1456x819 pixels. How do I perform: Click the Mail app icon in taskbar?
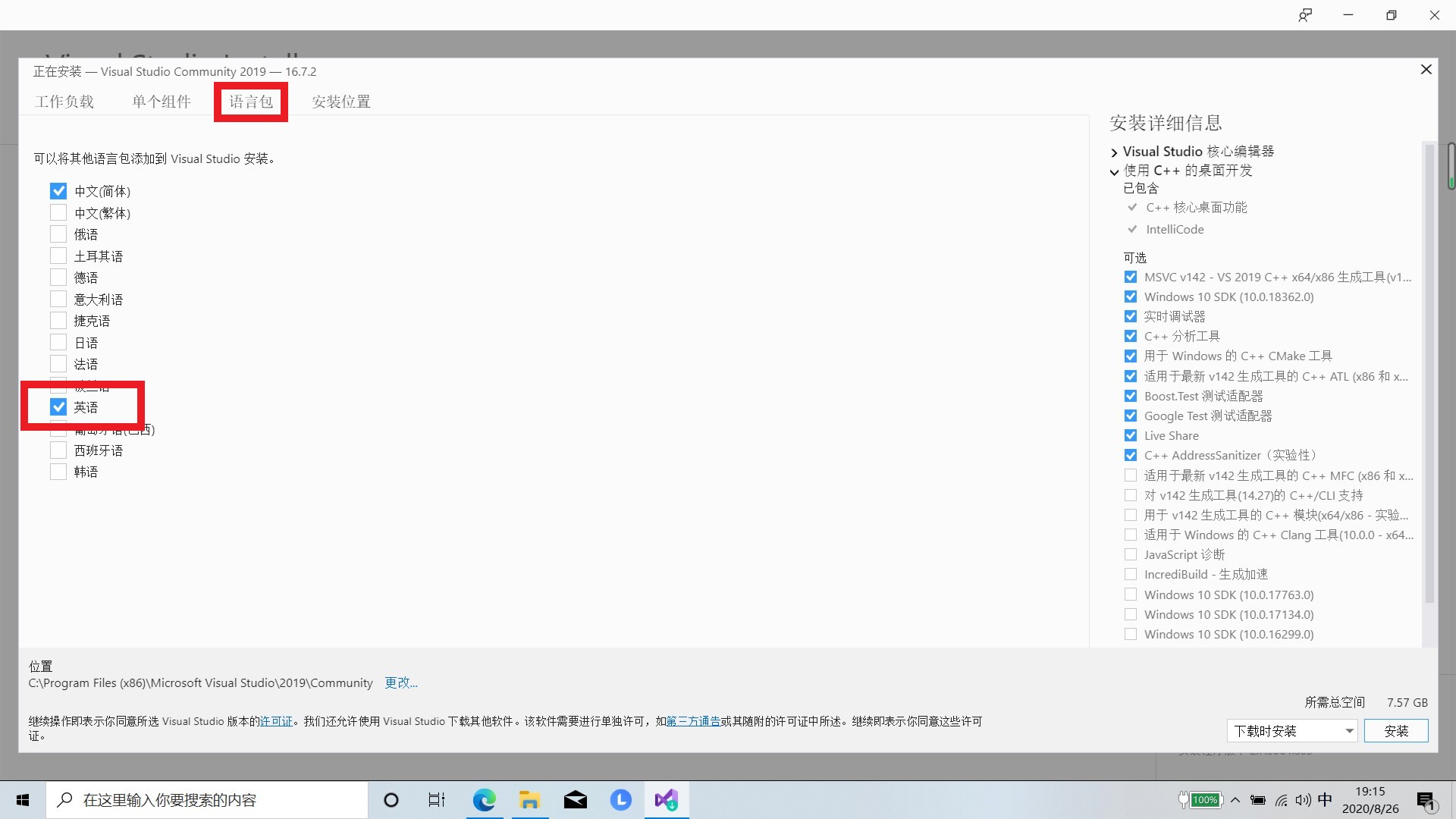tap(575, 799)
